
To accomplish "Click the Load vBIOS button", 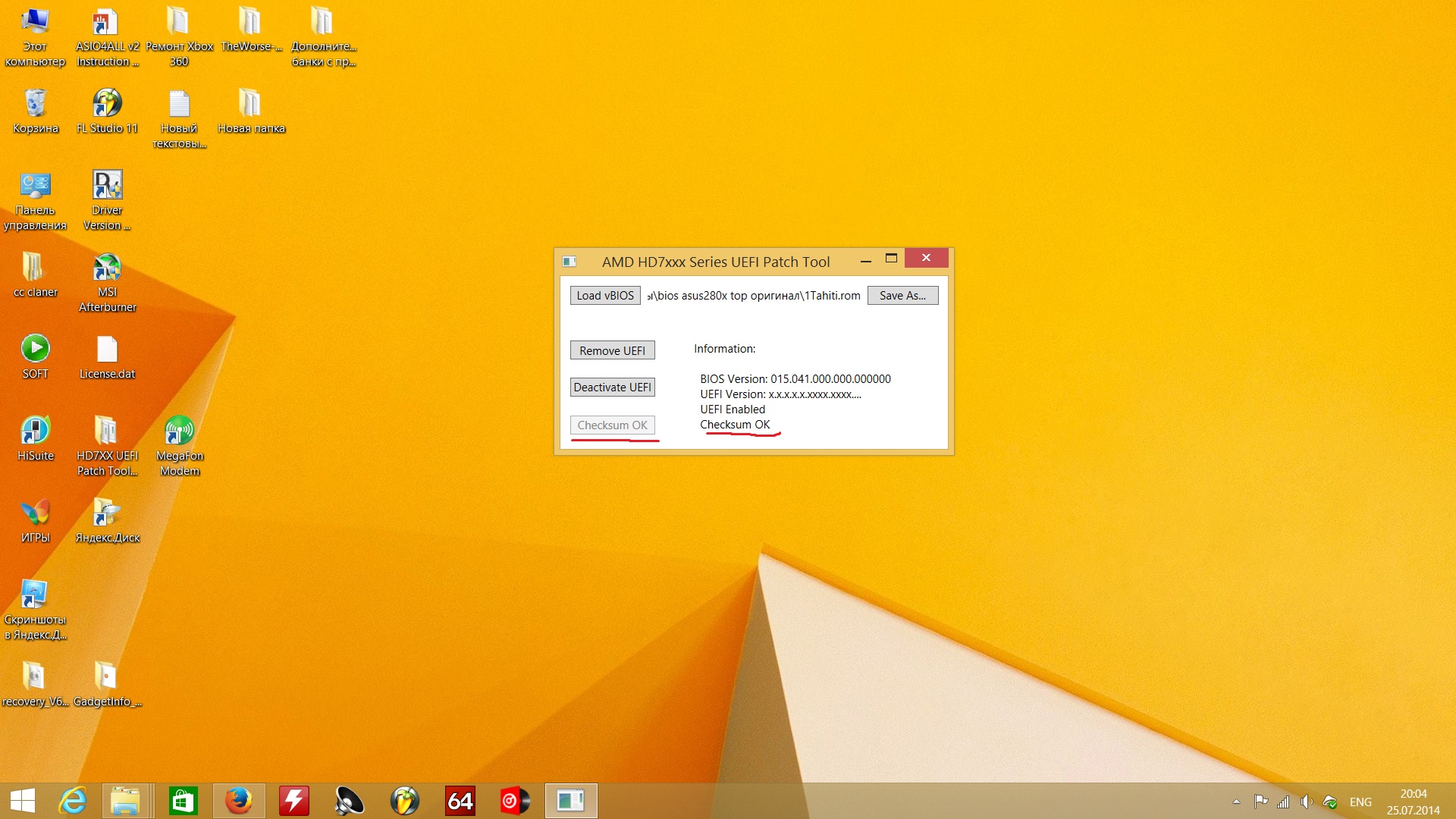I will [604, 296].
